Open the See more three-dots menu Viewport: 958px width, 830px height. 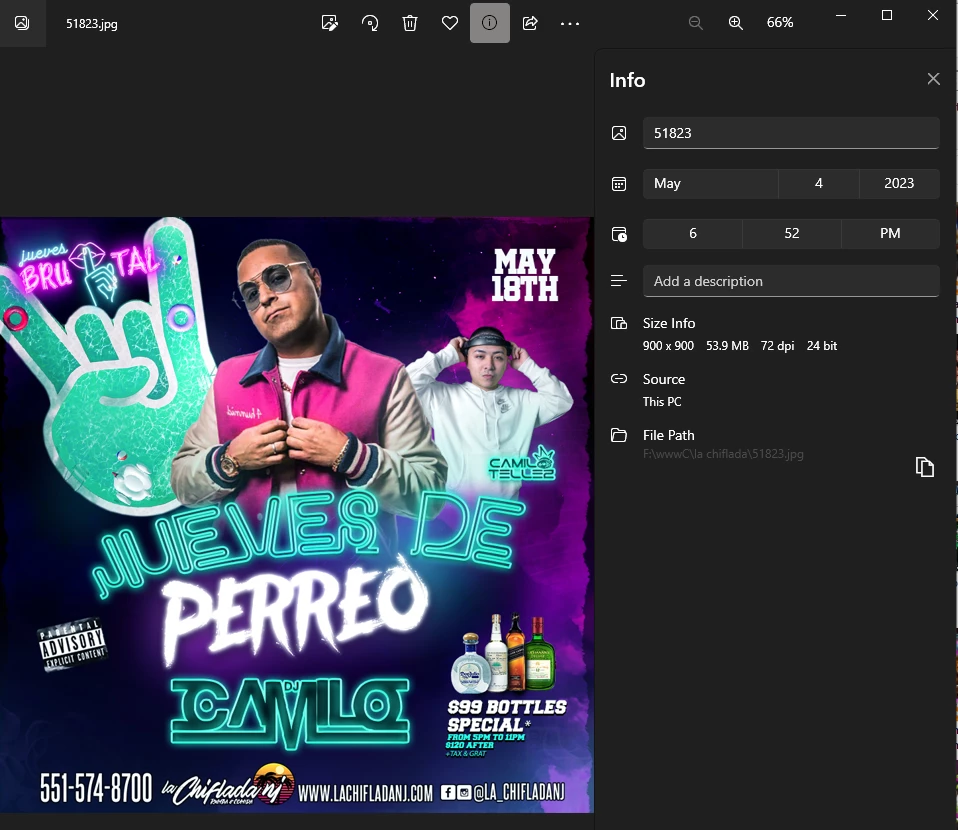tap(570, 24)
